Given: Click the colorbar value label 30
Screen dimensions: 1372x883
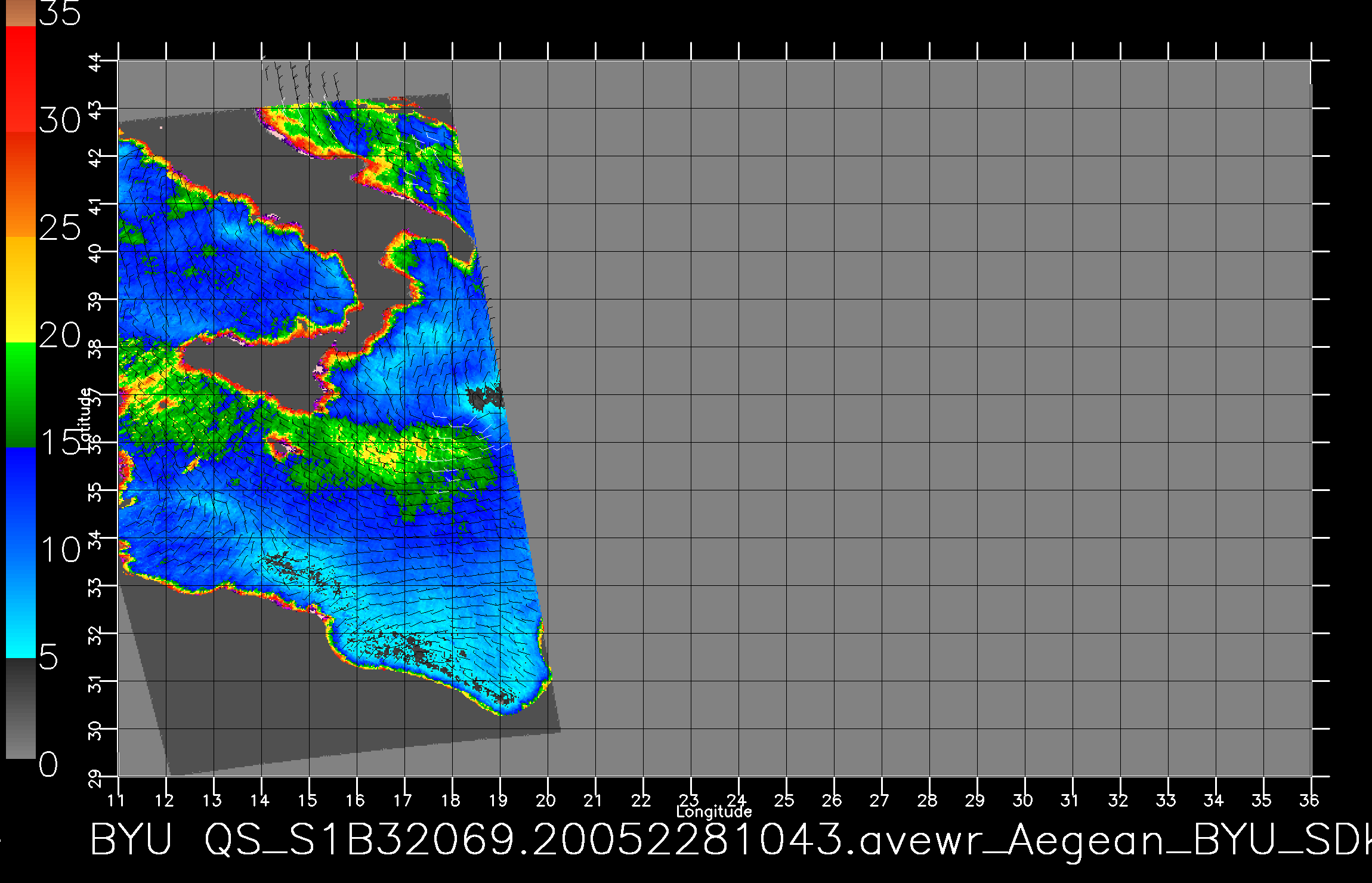Looking at the screenshot, I should point(60,121).
